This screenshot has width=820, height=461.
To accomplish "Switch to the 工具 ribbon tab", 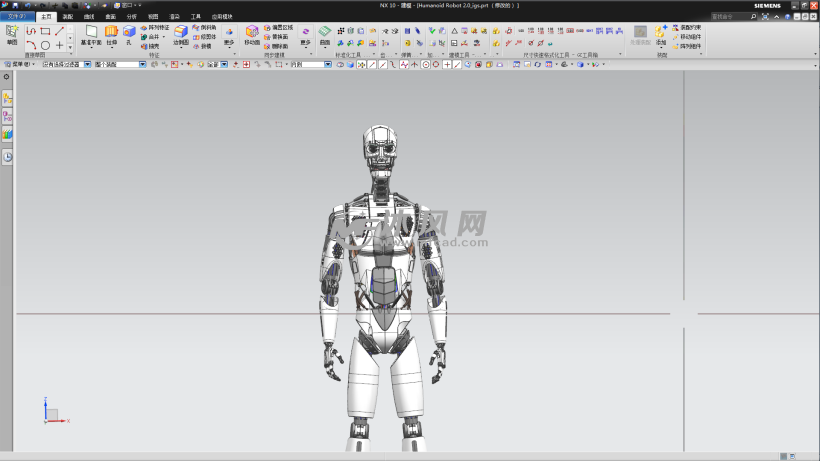I will point(196,17).
